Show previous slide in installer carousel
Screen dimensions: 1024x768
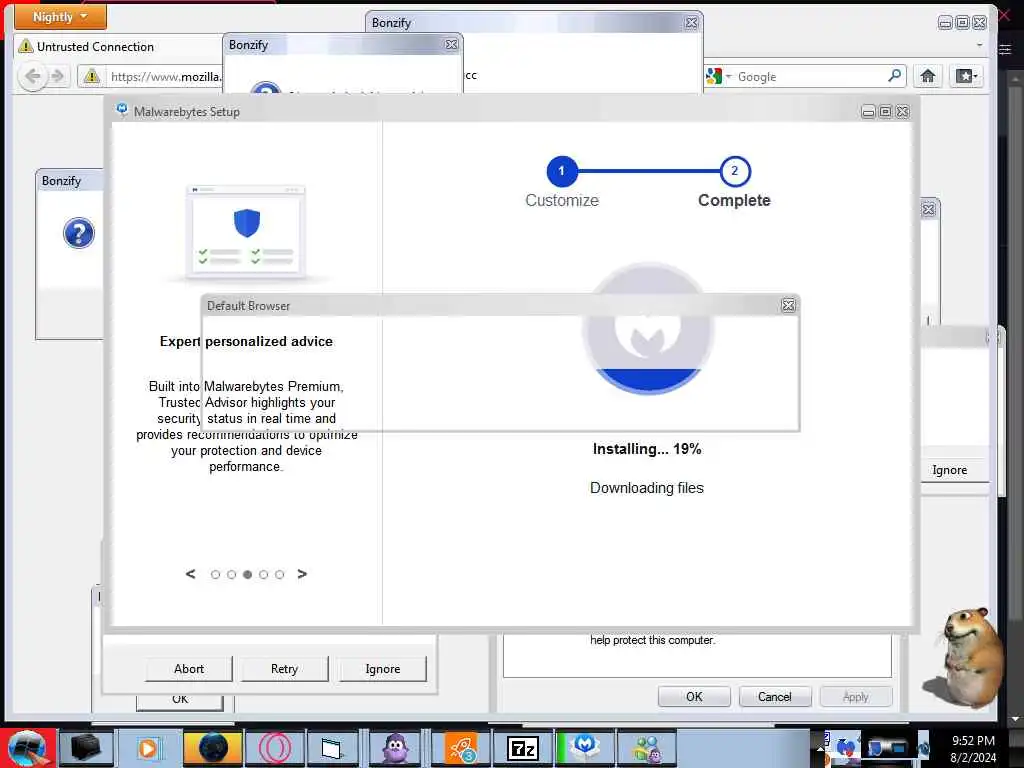pos(190,574)
